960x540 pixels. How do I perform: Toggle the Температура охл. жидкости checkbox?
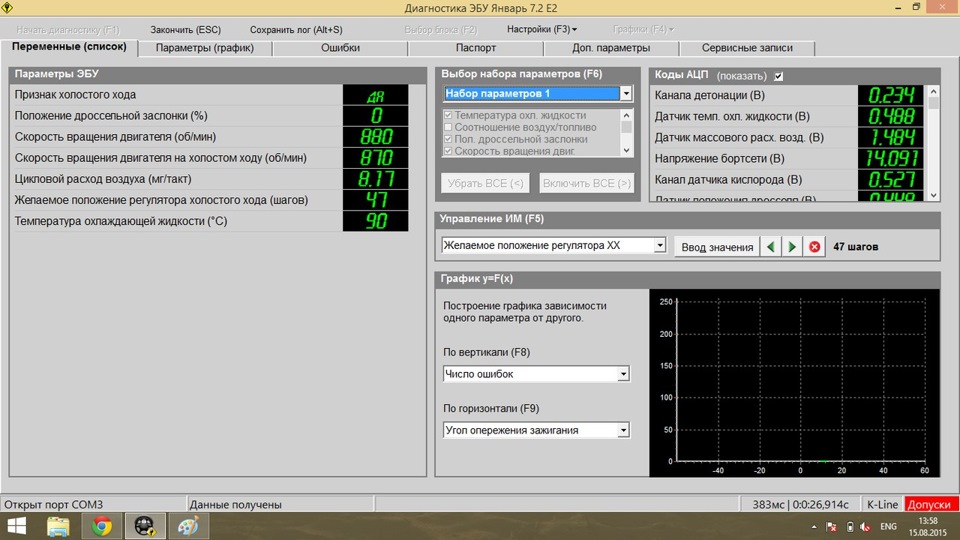click(447, 116)
